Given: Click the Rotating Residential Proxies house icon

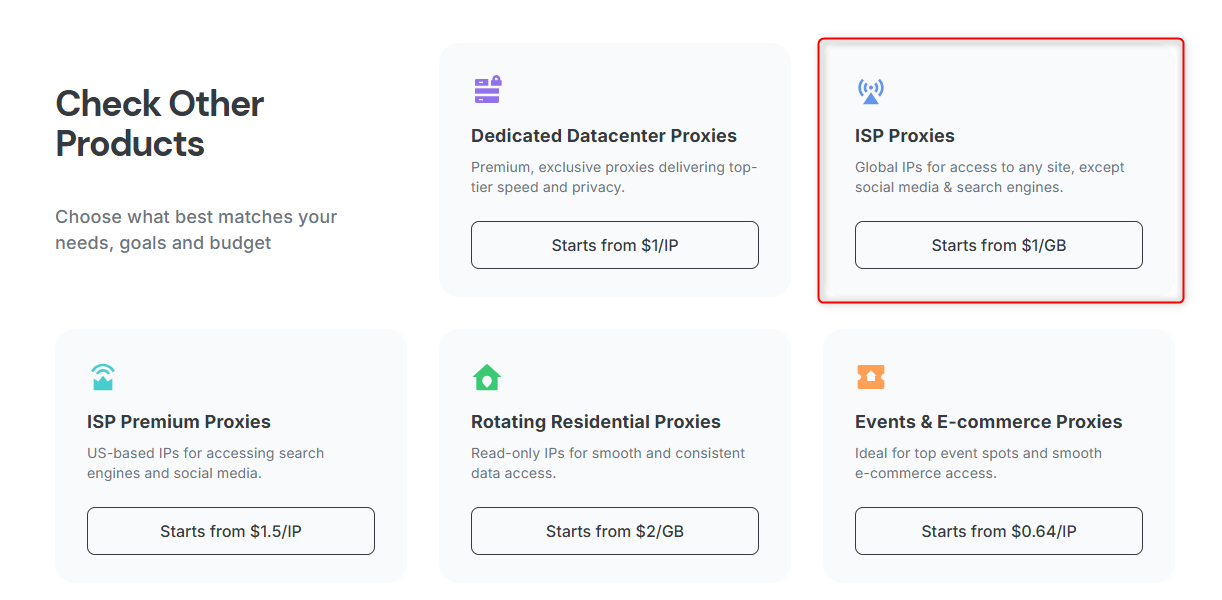Looking at the screenshot, I should pyautogui.click(x=487, y=377).
